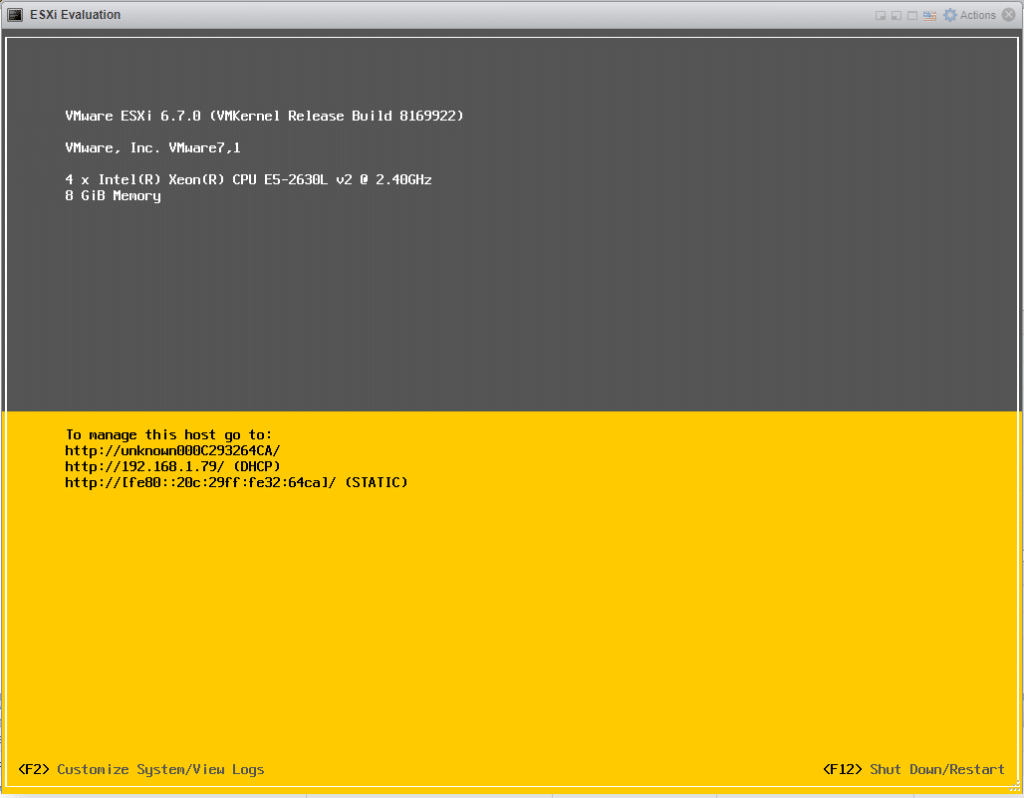This screenshot has height=798, width=1024.
Task: Click the VMware ESXi 6.7.0 build line
Action: tap(264, 116)
